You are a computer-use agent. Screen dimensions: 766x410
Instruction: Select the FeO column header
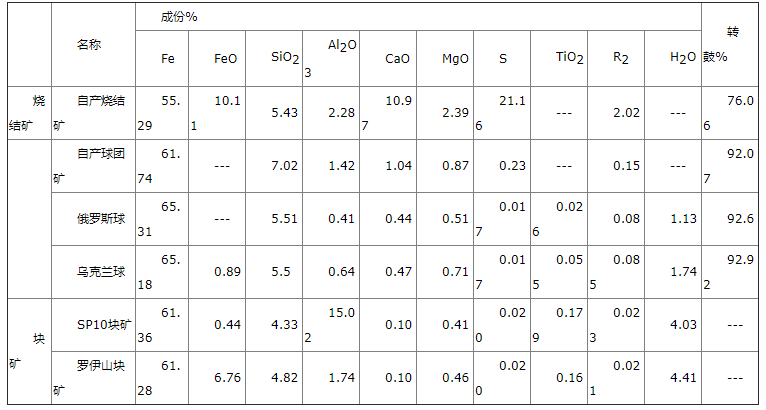pyautogui.click(x=226, y=59)
